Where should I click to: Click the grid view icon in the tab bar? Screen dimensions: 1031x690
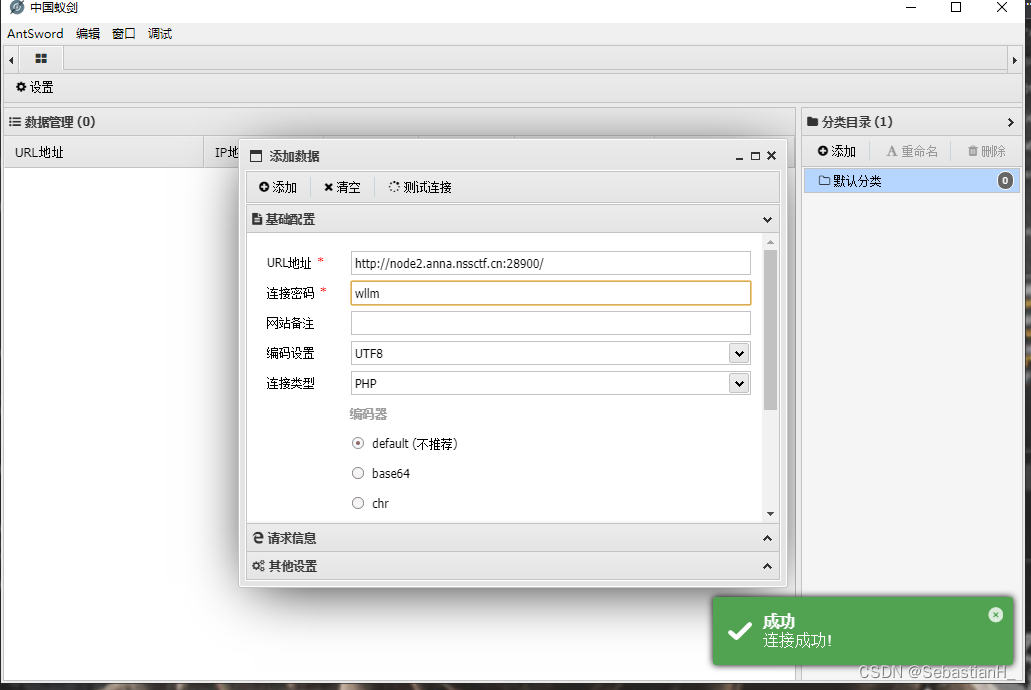[40, 58]
